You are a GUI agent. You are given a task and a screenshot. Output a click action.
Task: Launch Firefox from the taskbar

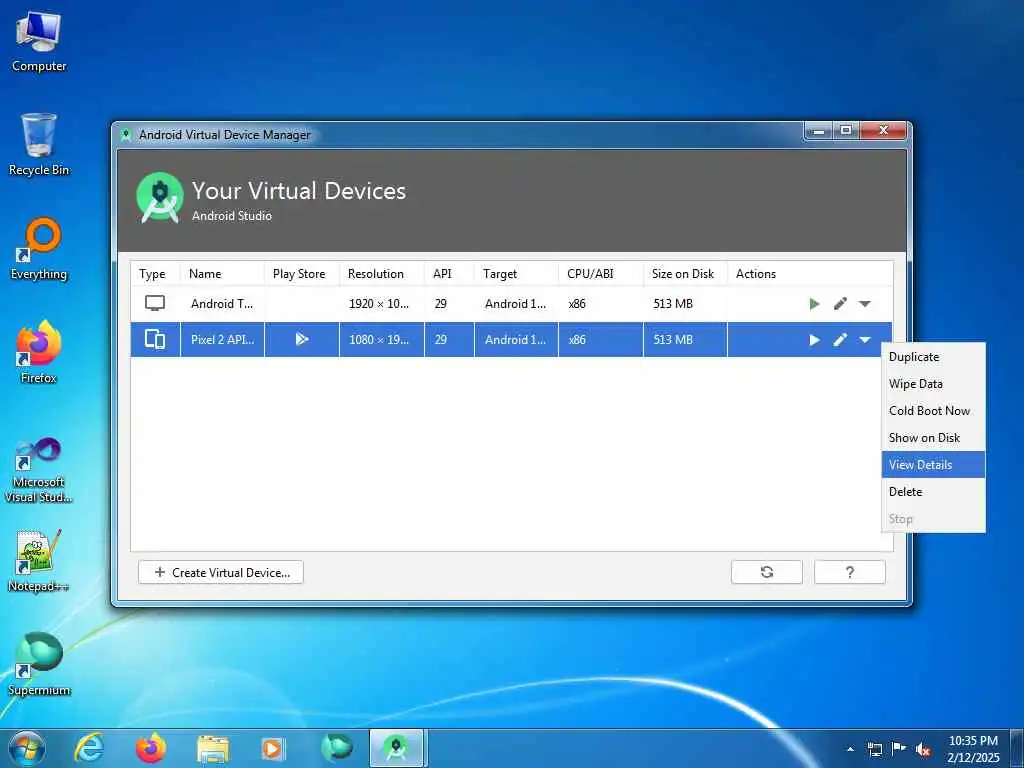150,748
